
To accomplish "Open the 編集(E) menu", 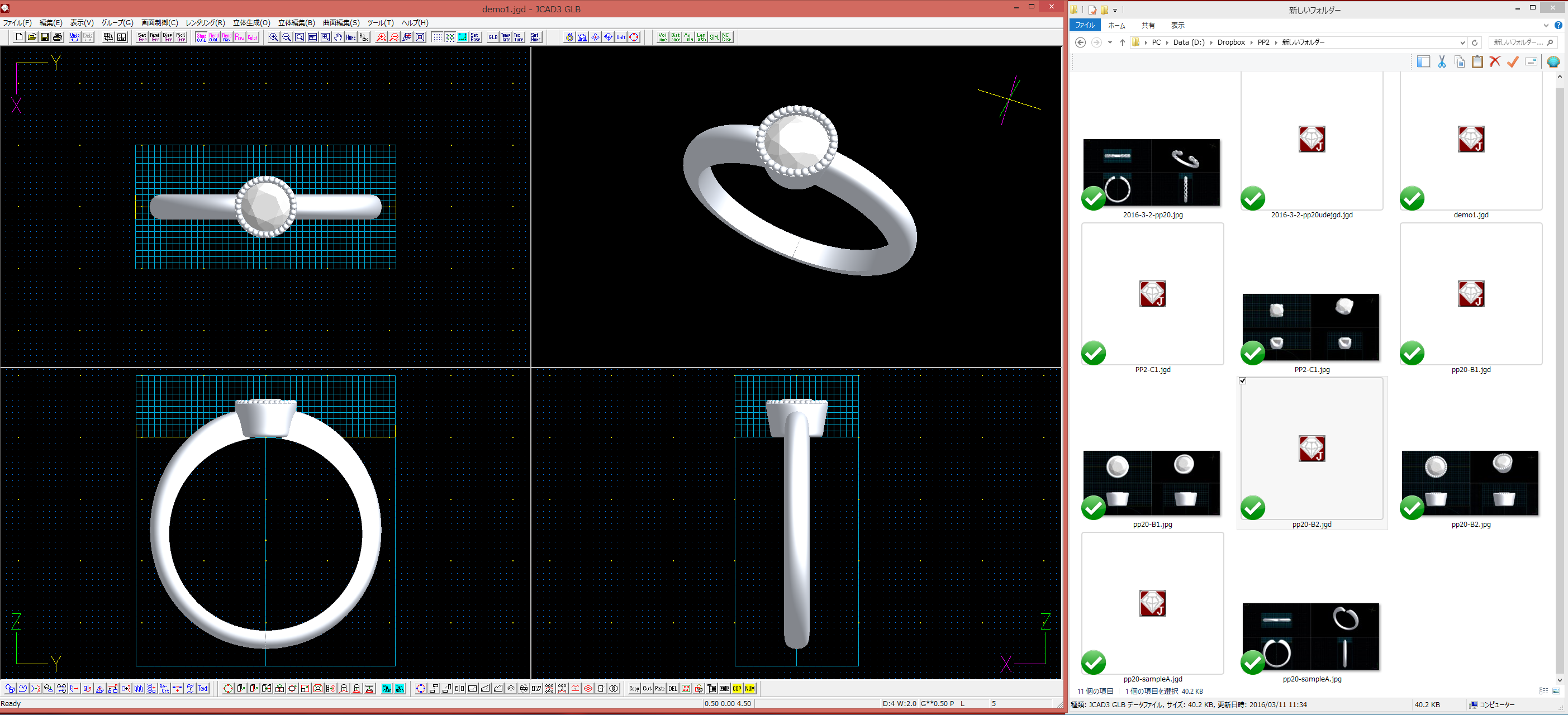I will point(51,22).
